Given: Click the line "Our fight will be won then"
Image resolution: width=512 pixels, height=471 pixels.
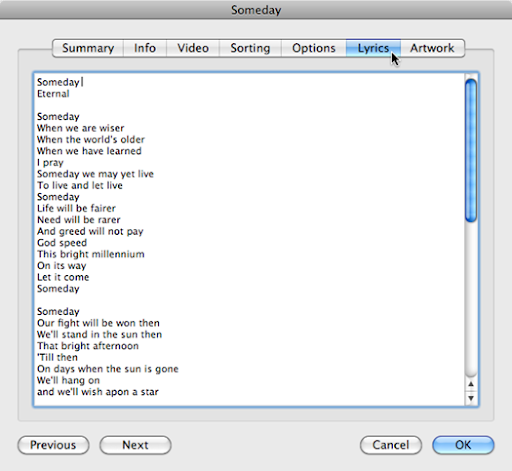Looking at the screenshot, I should (98, 323).
